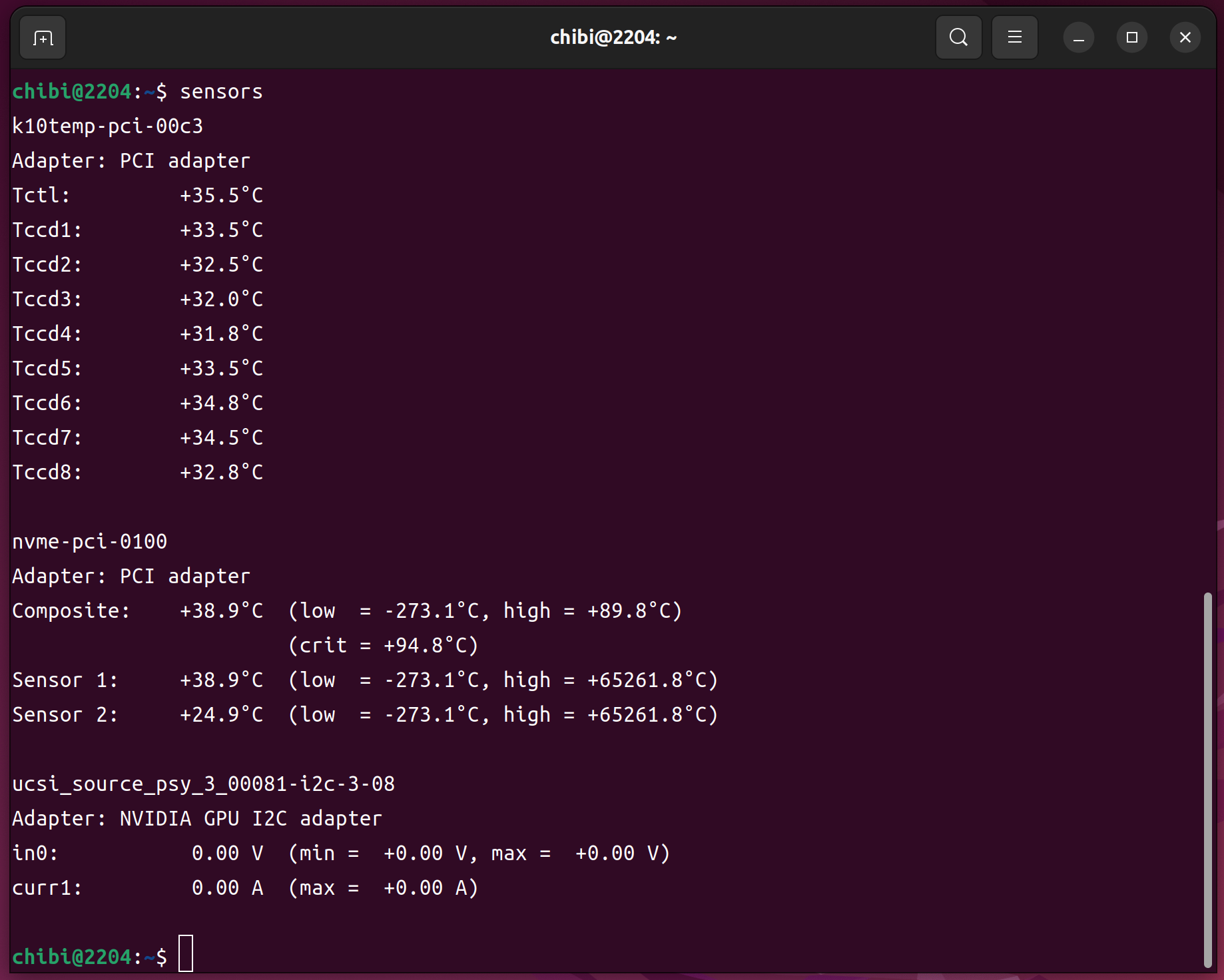
Task: Click the curr1 0.00 A reading
Action: pos(227,888)
